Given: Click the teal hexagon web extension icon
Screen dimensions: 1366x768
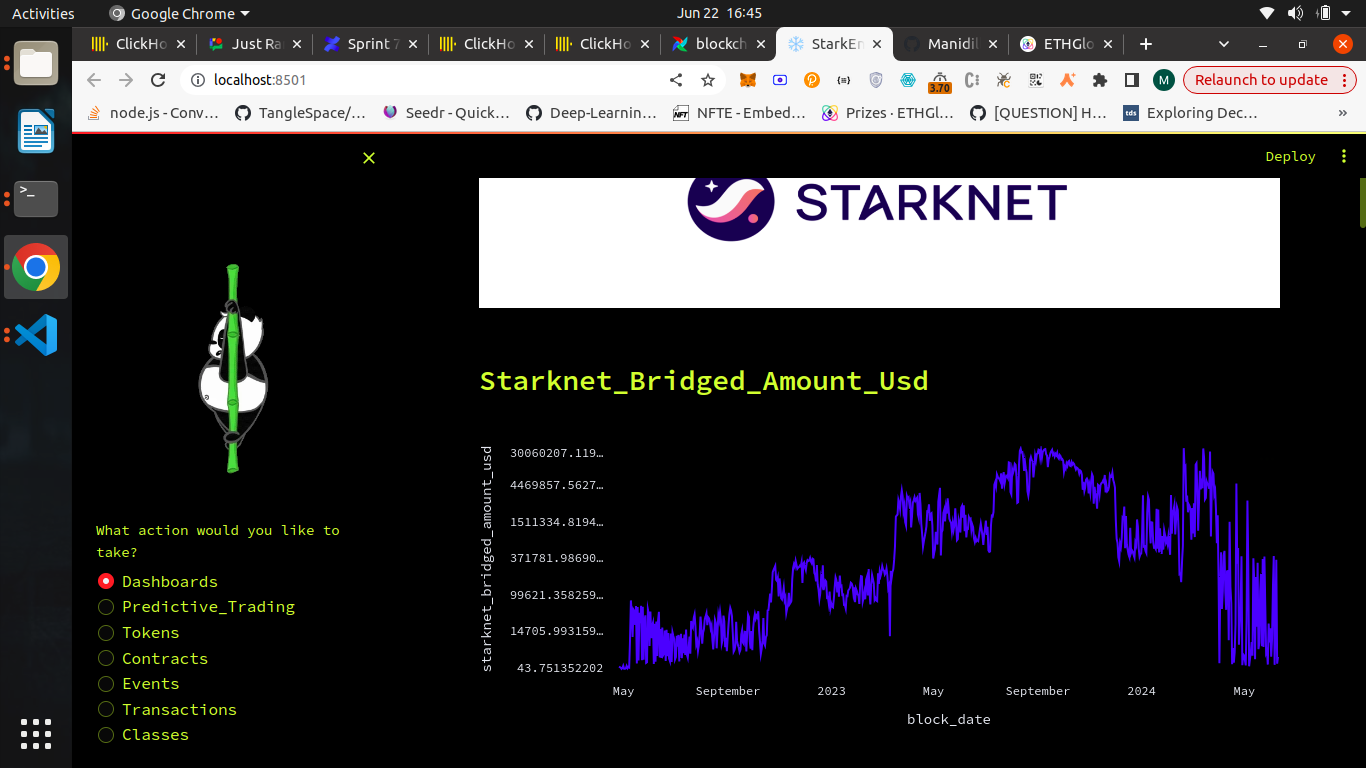Looking at the screenshot, I should [907, 80].
